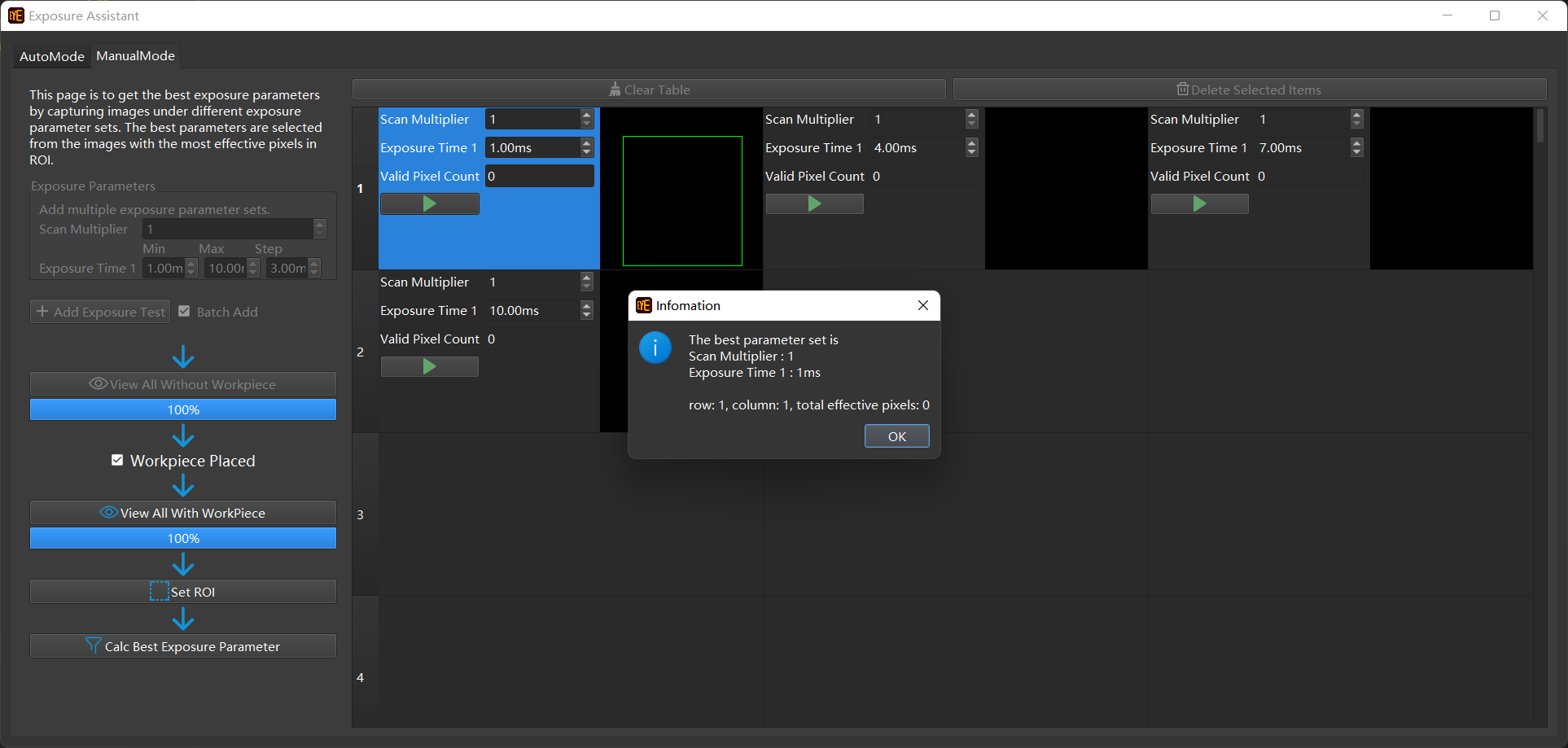Open Set ROI selection tool

point(183,592)
